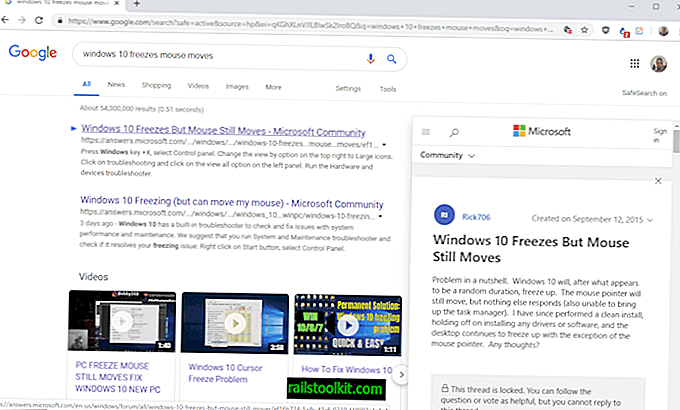Open the Google account avatar

pyautogui.click(x=658, y=64)
